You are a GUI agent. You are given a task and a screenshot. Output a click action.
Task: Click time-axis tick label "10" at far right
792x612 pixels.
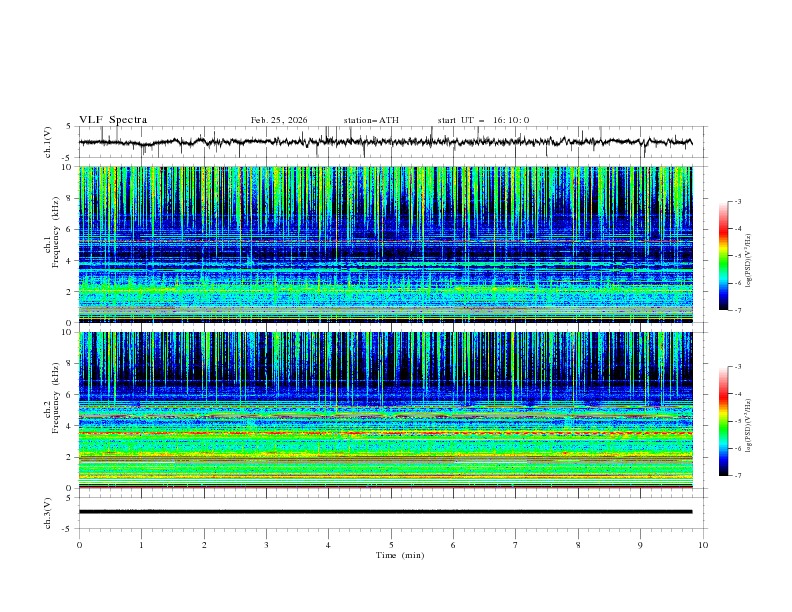click(703, 545)
